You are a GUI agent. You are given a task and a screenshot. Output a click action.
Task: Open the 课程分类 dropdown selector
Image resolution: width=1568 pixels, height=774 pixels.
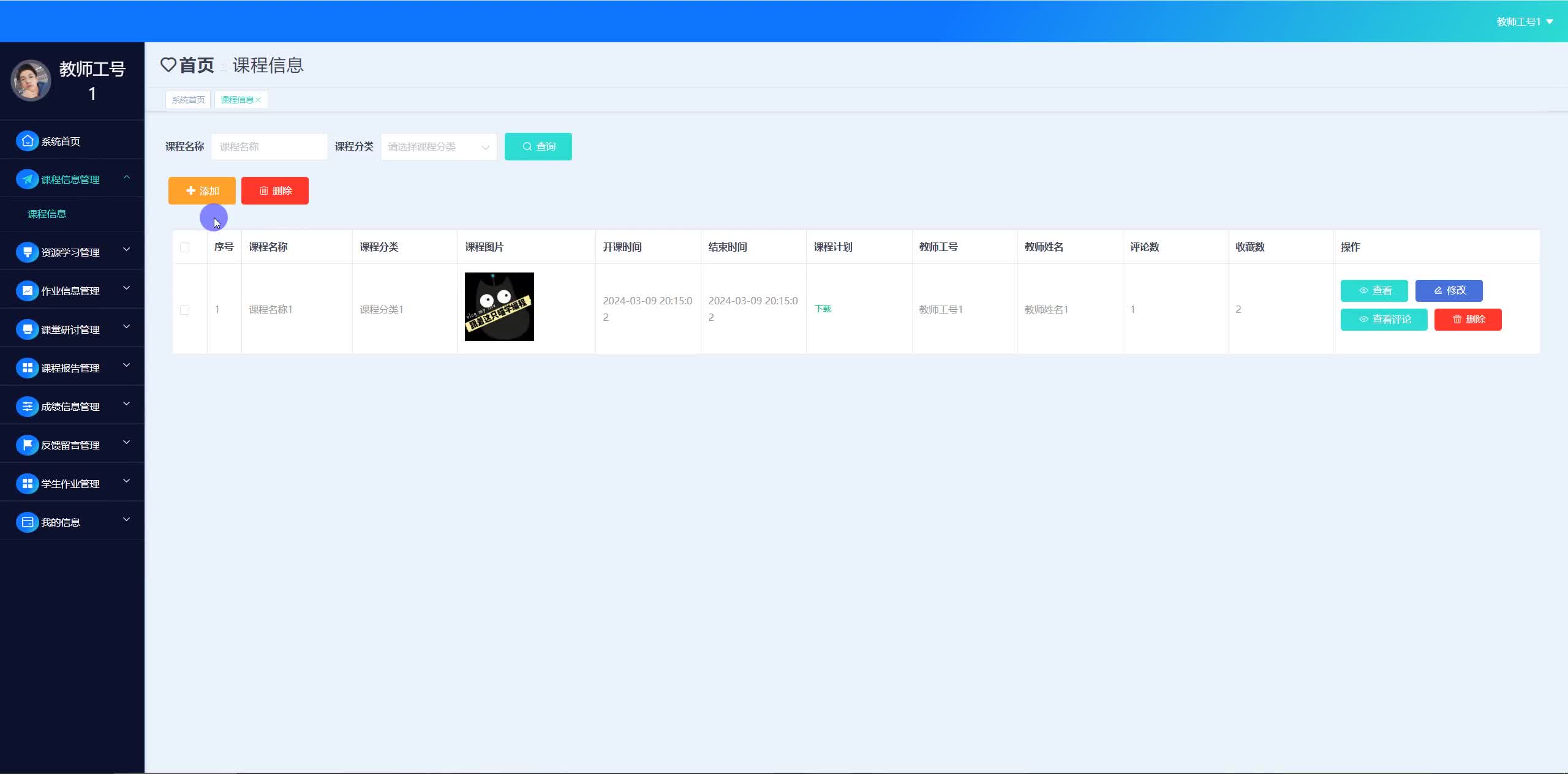tap(439, 147)
